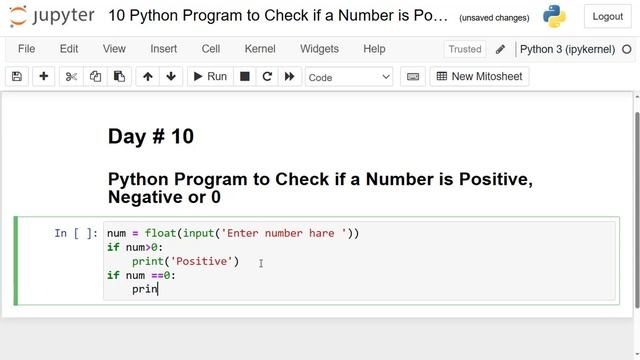Open the command palette keyboard icon
640x360 pixels.
point(413,76)
